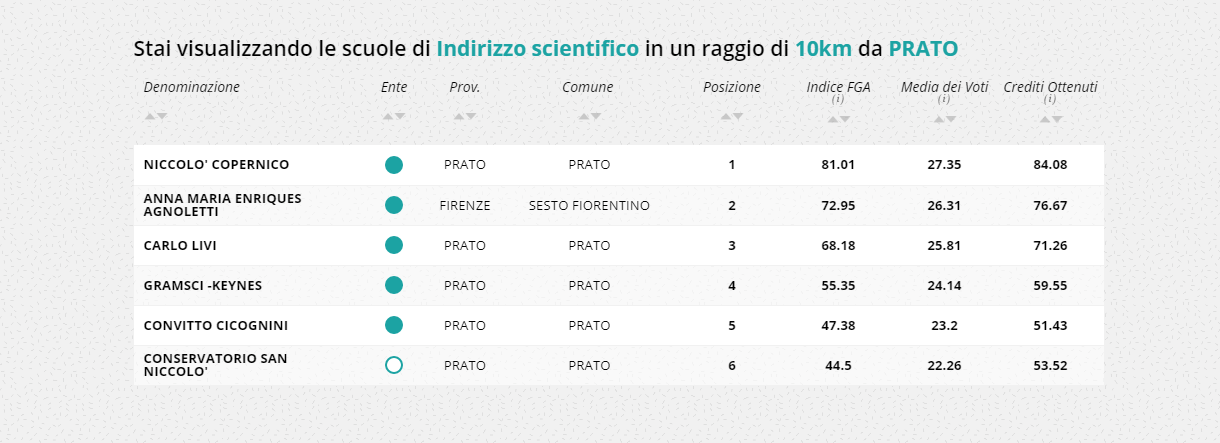Click info icon under Crediti Ottenuti

[x=1050, y=100]
